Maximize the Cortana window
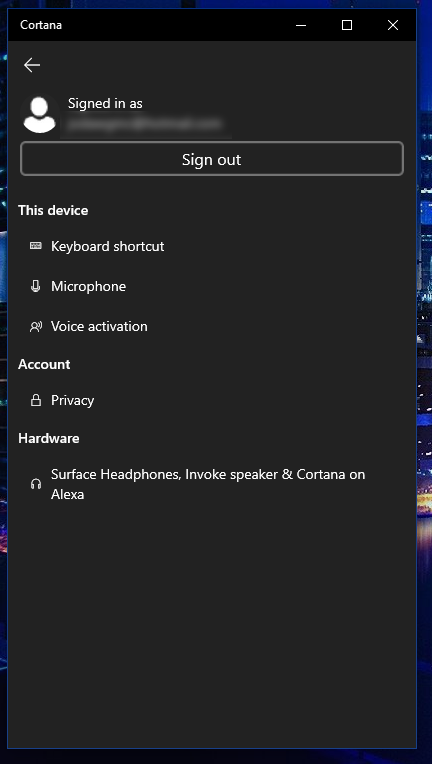 (347, 25)
